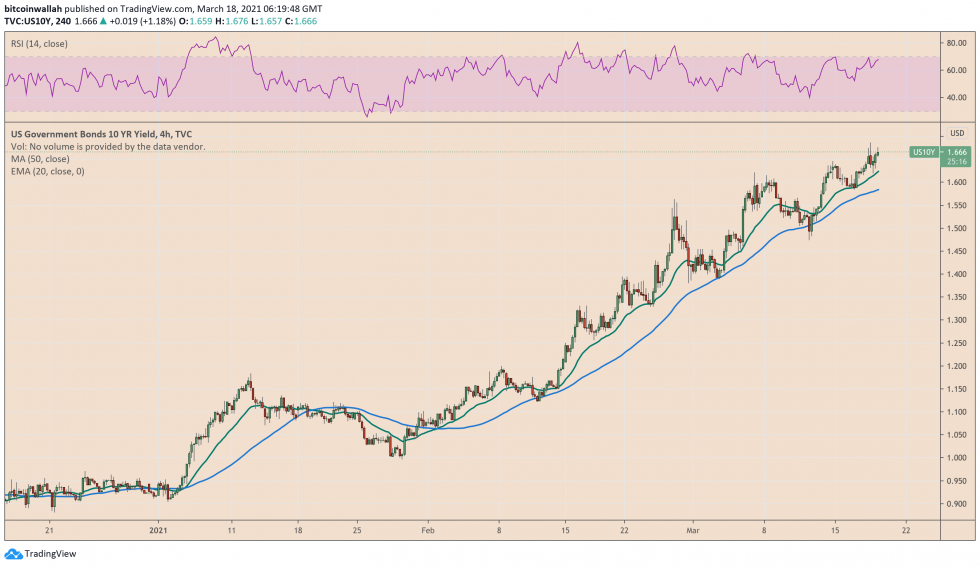Click the Feb marker on time axis

[428, 530]
